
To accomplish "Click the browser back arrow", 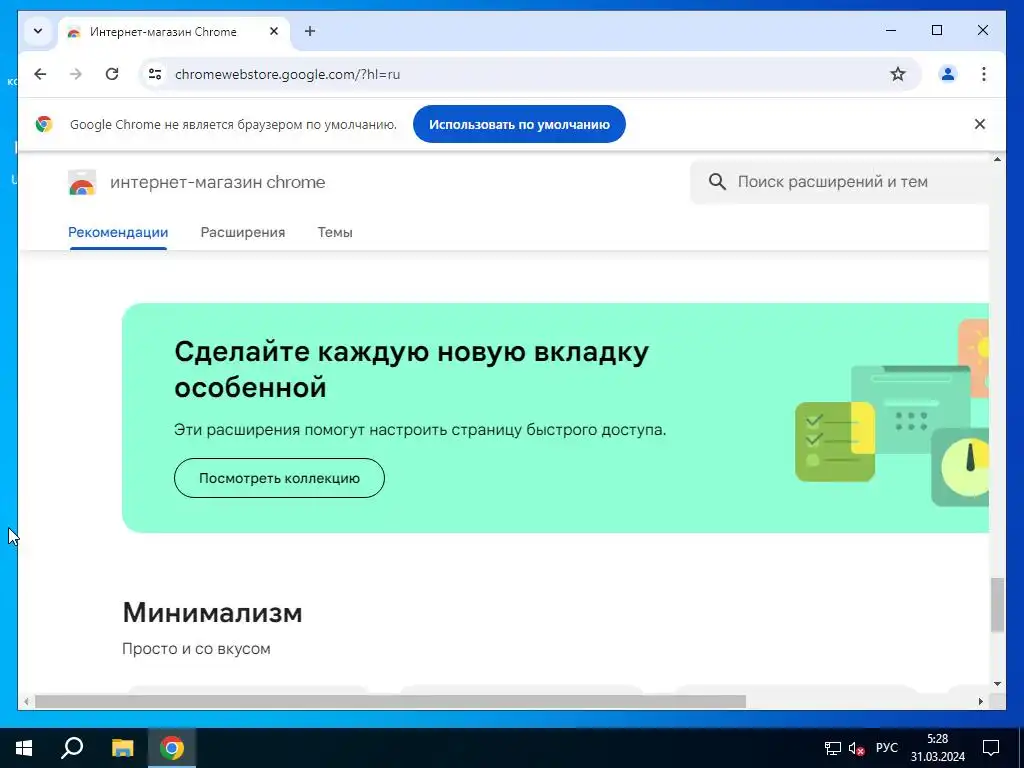I will pyautogui.click(x=40, y=74).
